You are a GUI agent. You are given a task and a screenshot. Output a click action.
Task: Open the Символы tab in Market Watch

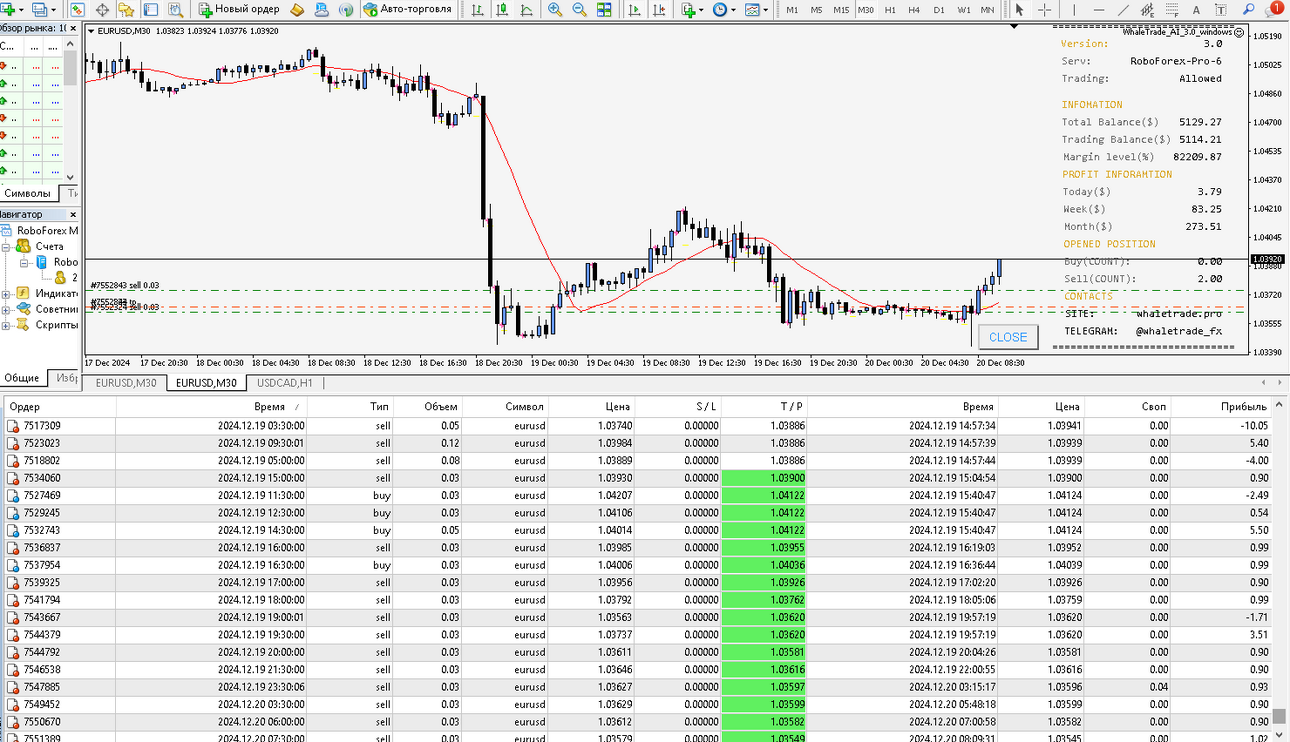point(27,193)
